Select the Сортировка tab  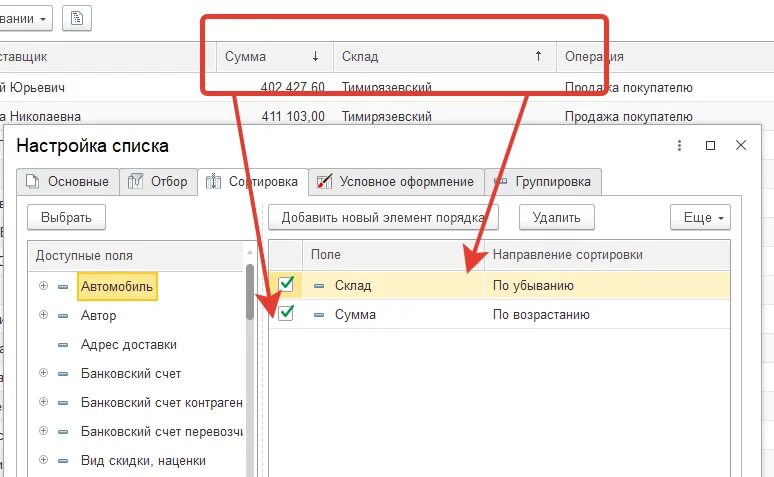[253, 182]
